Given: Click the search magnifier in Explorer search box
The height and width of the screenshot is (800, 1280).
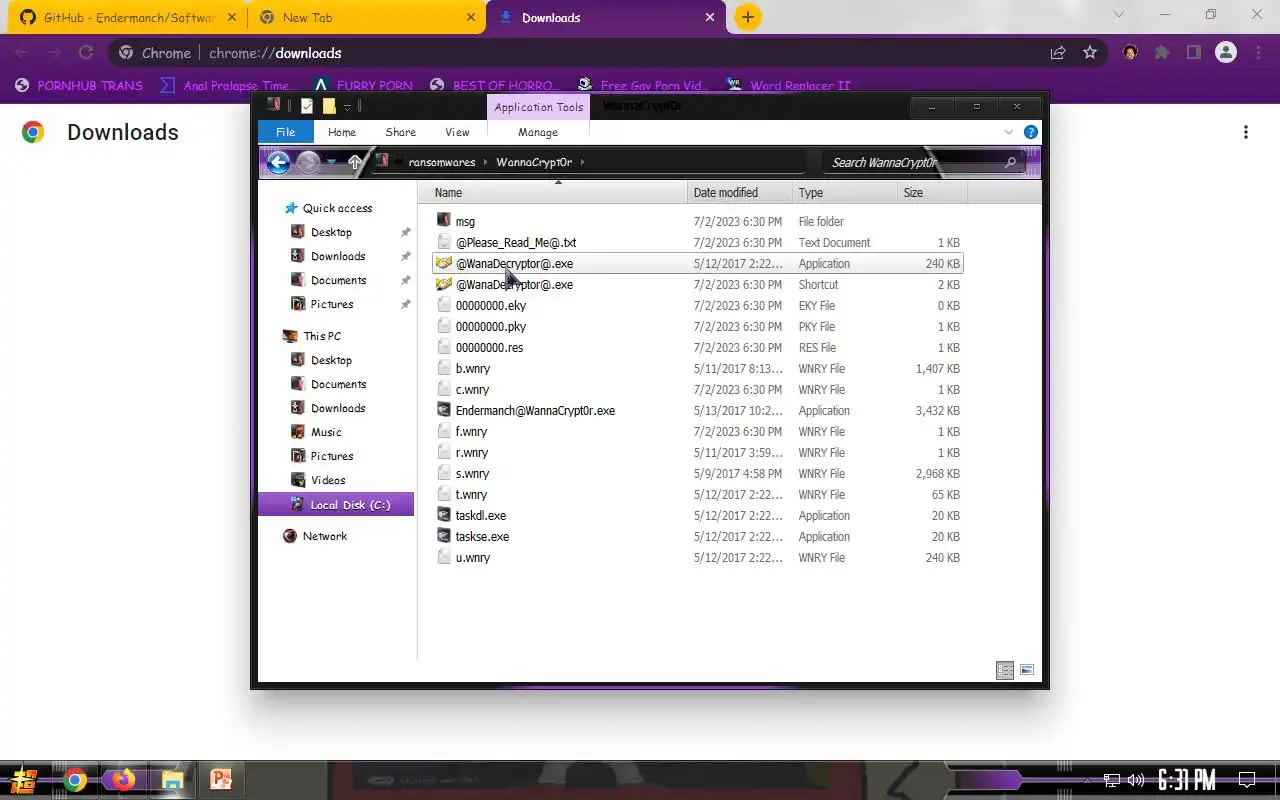Looking at the screenshot, I should (1010, 162).
